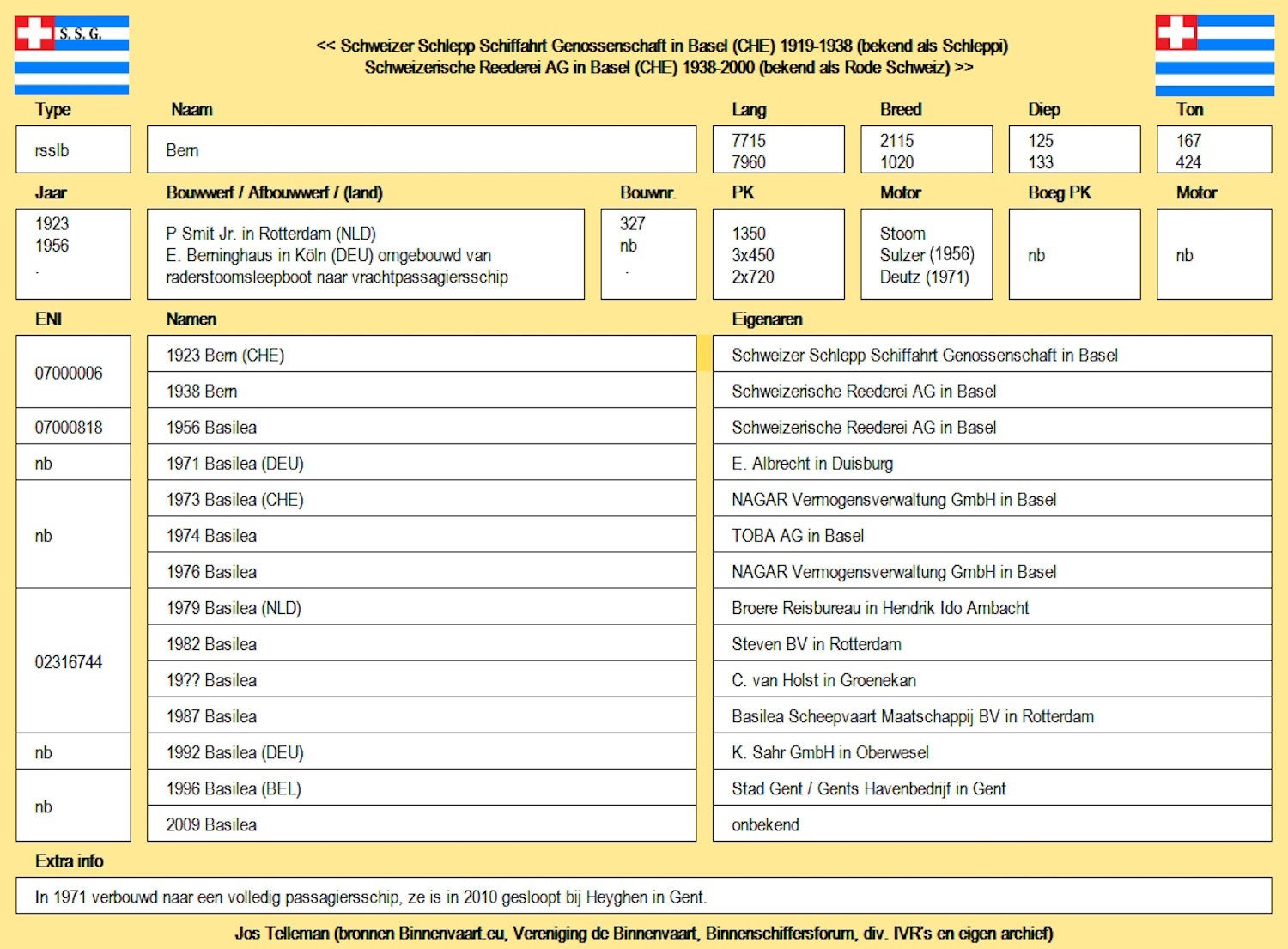Click owner E. Albrecht in Duisburg

click(x=991, y=463)
